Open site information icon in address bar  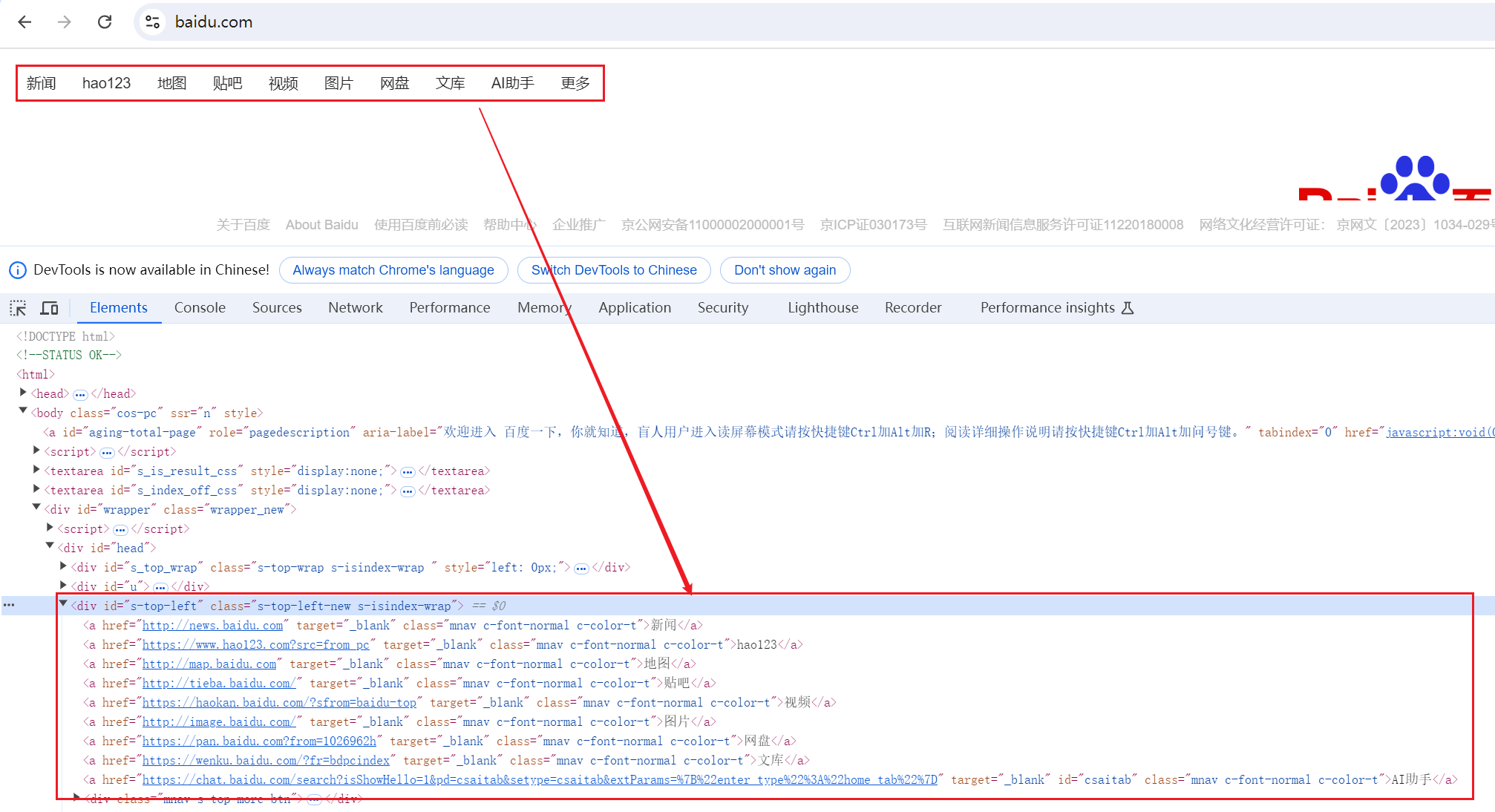[153, 22]
